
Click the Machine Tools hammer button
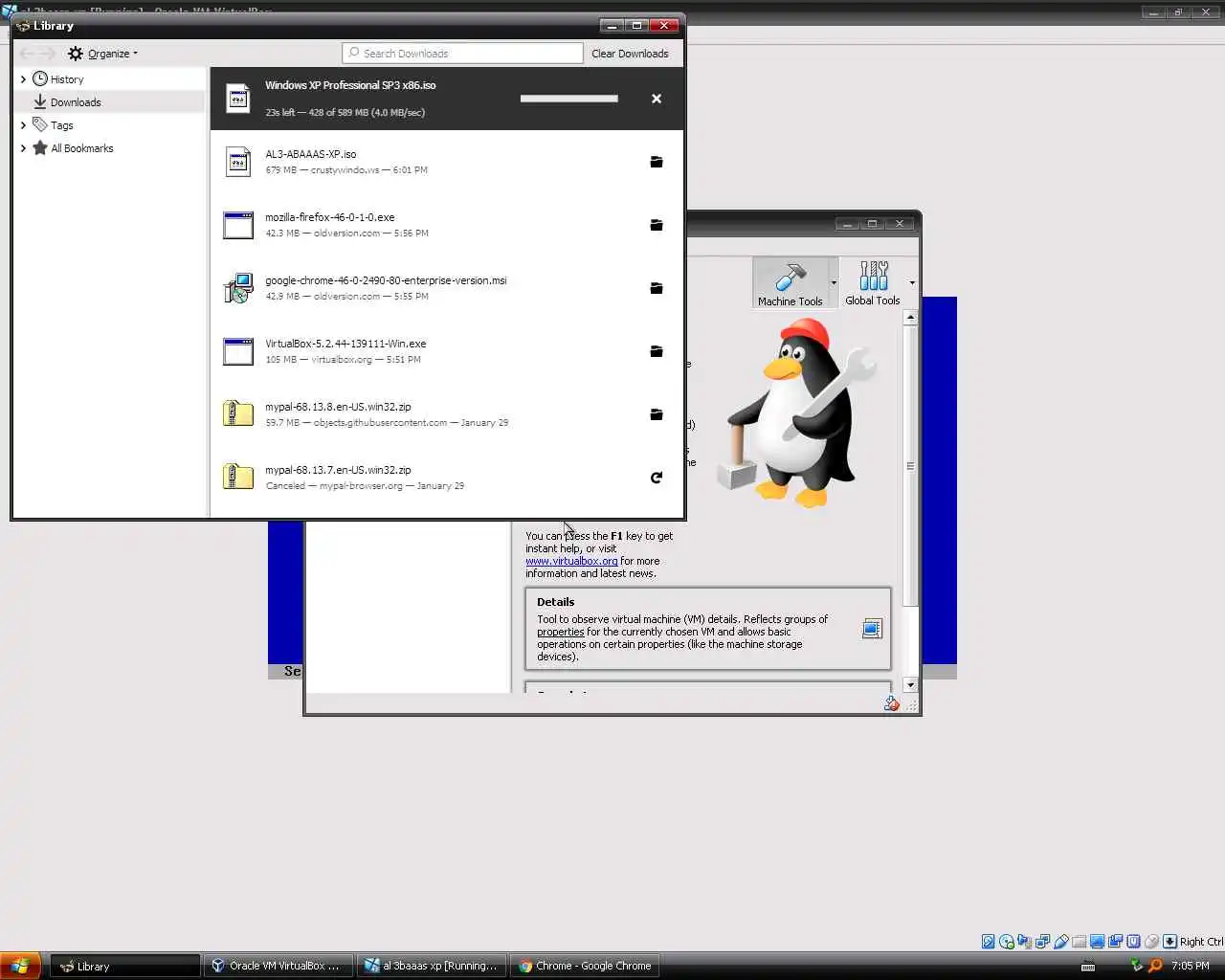tap(790, 282)
